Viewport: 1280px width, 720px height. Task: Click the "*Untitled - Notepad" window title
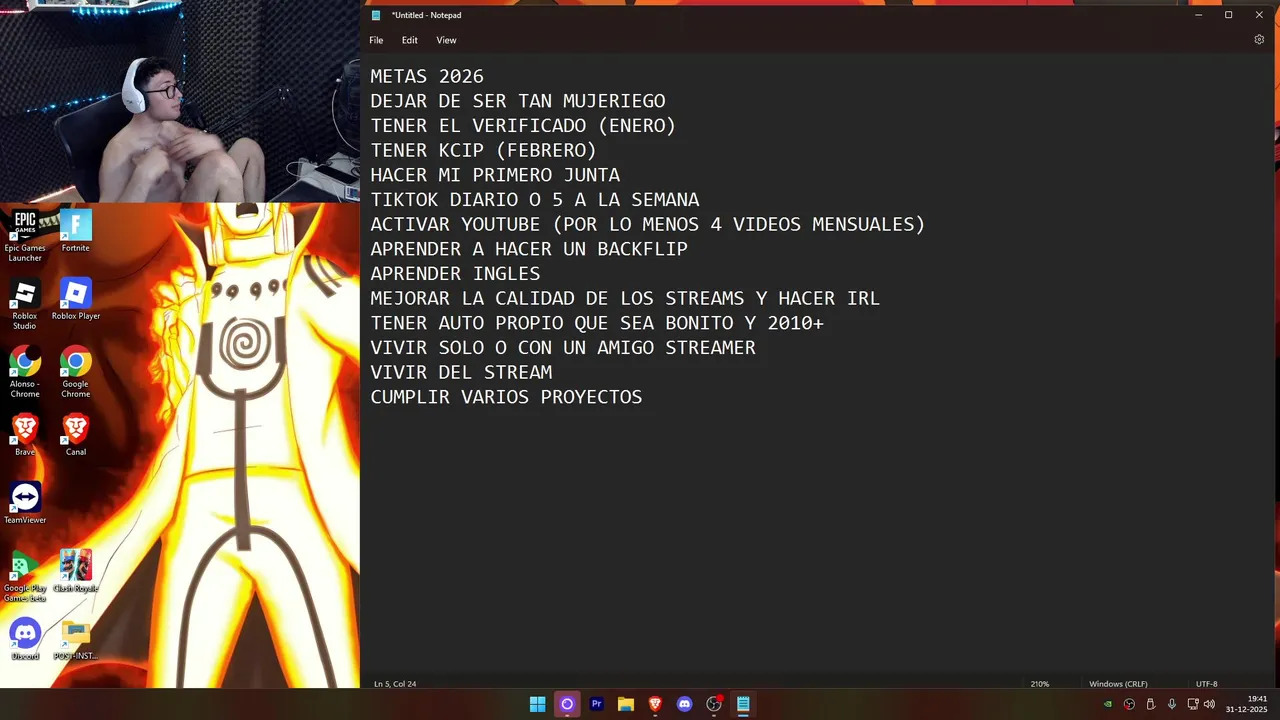[426, 15]
